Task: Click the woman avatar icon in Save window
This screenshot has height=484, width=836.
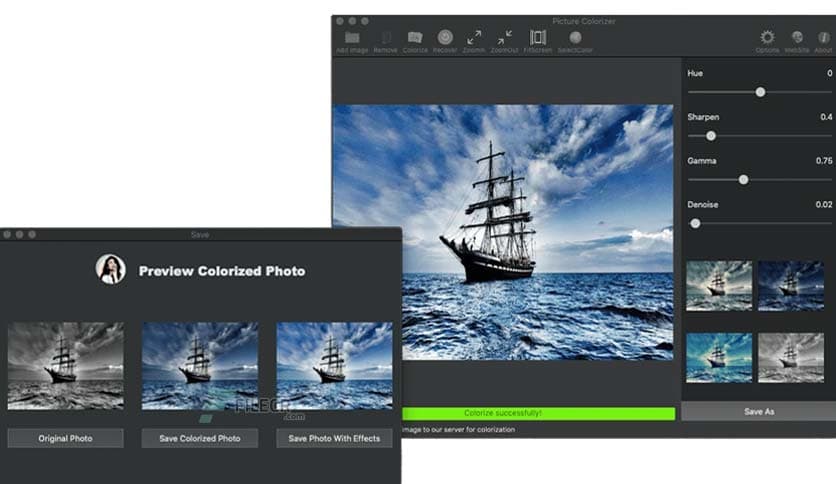Action: [111, 269]
